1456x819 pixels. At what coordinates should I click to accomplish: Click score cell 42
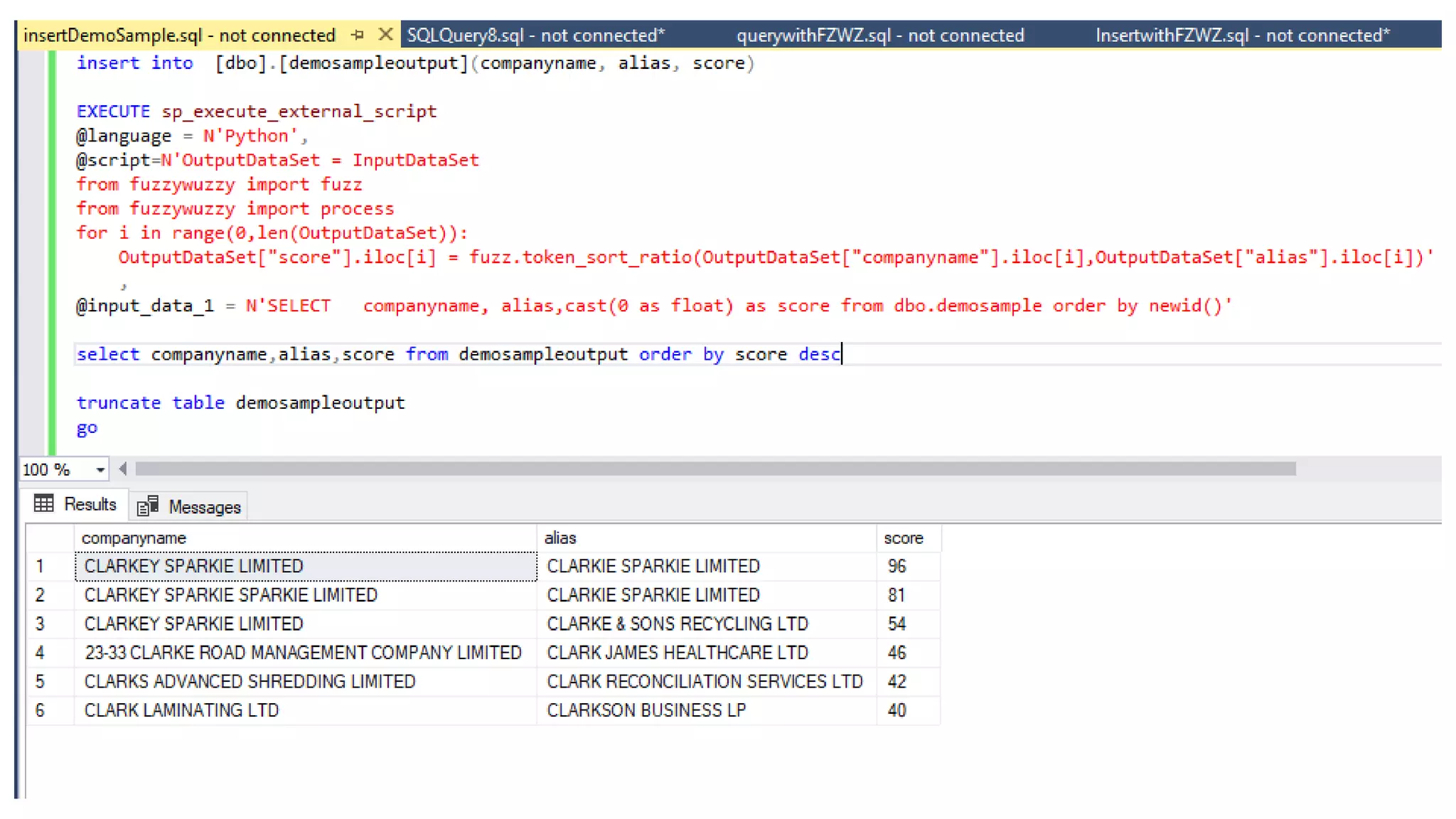(x=909, y=682)
